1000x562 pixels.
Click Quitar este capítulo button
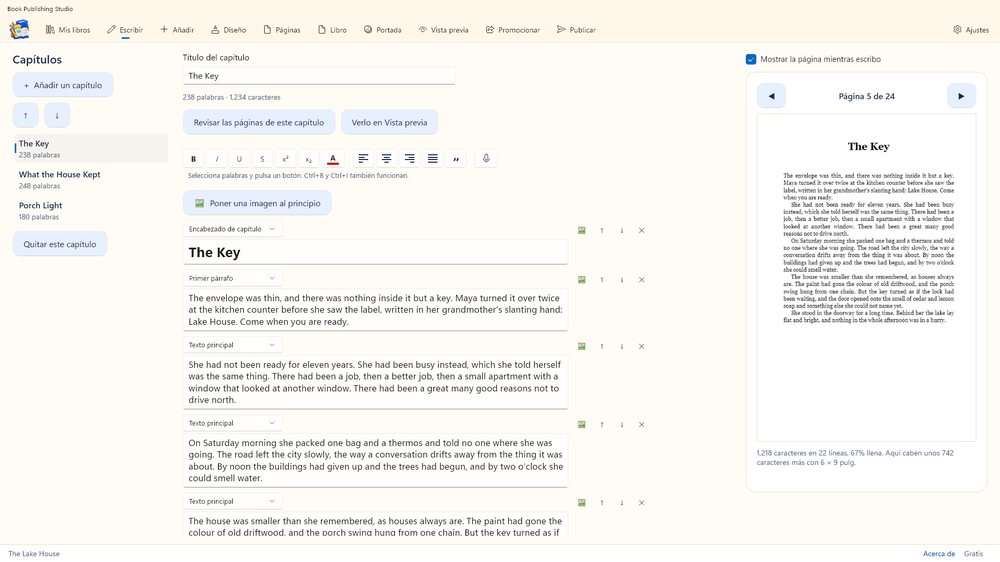click(60, 244)
